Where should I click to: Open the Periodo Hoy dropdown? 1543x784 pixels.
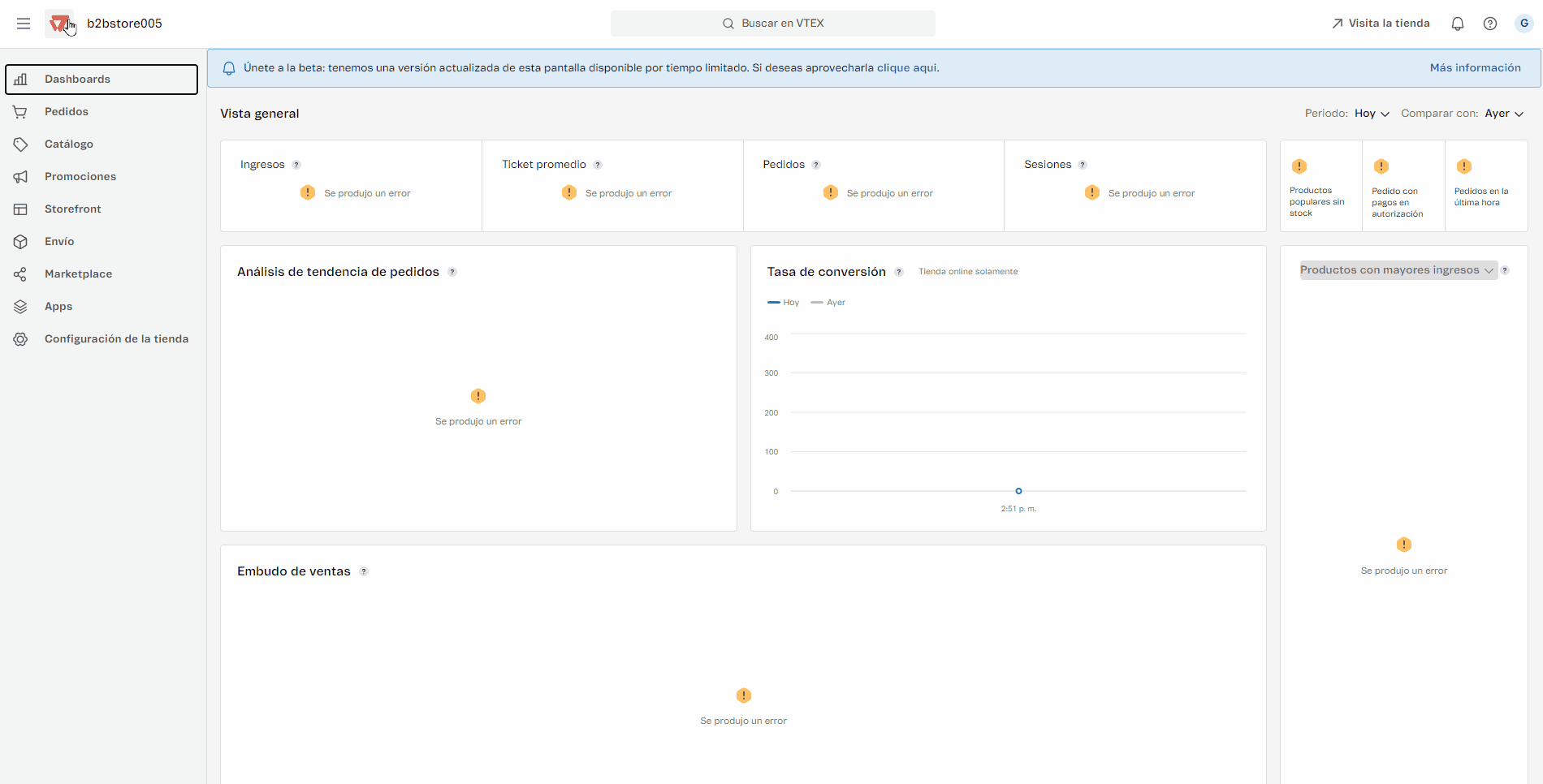1372,114
